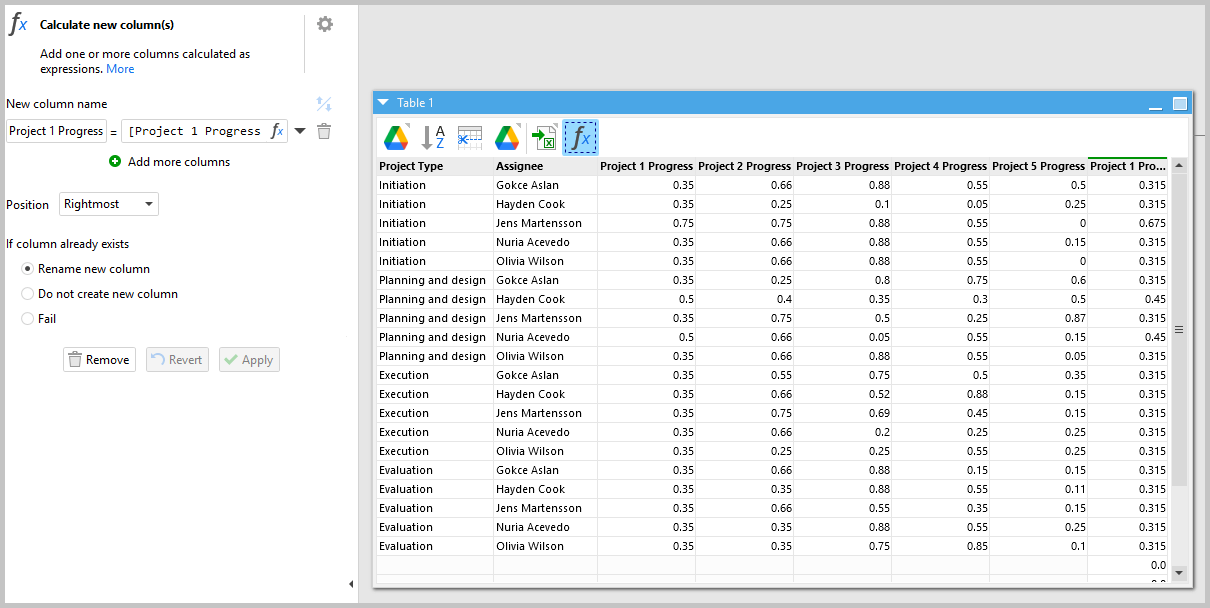Click scrollbar down arrow in Table 1

coord(1179,573)
